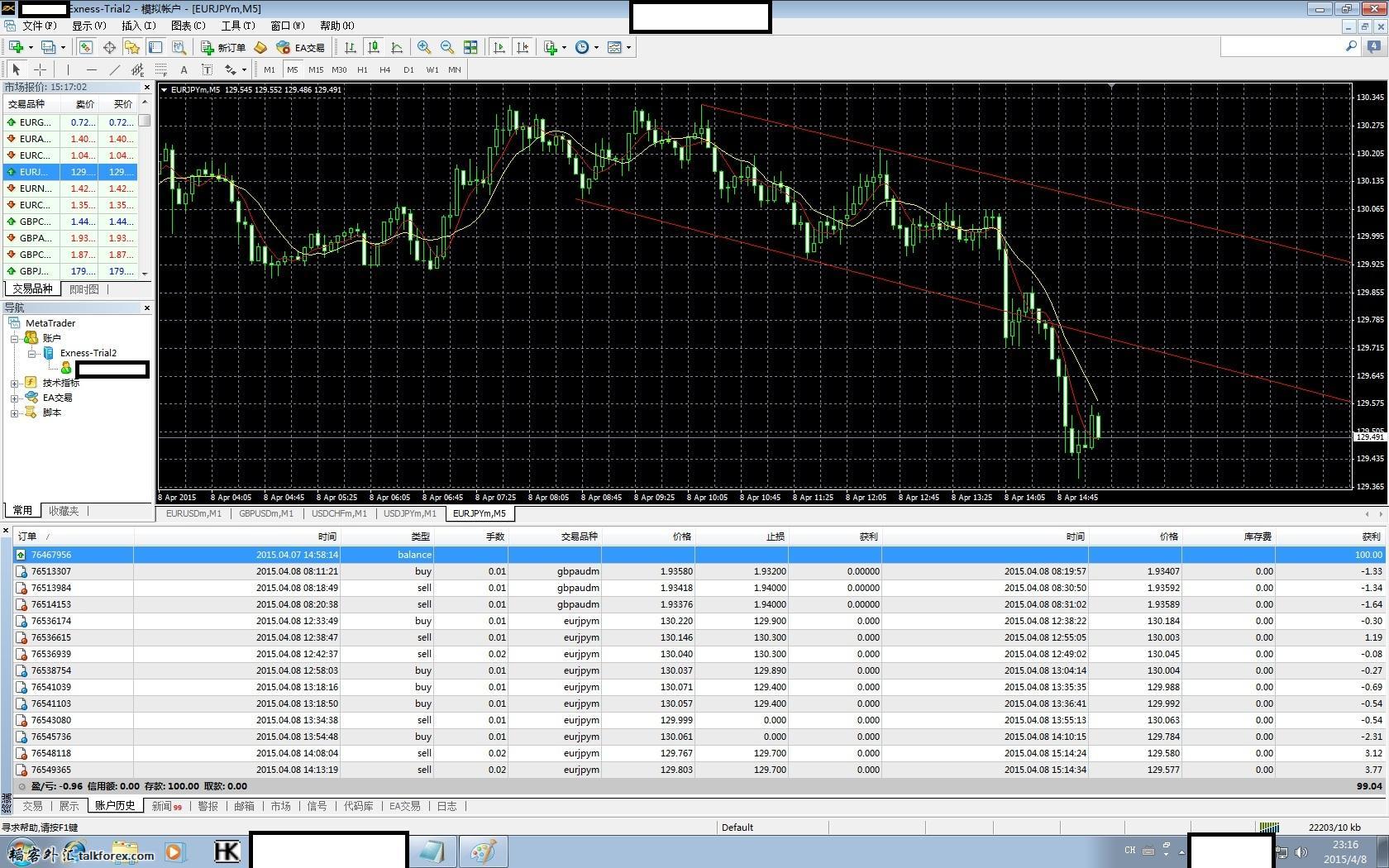
Task: Toggle the EA交易 auto-trading button
Action: pos(300,47)
